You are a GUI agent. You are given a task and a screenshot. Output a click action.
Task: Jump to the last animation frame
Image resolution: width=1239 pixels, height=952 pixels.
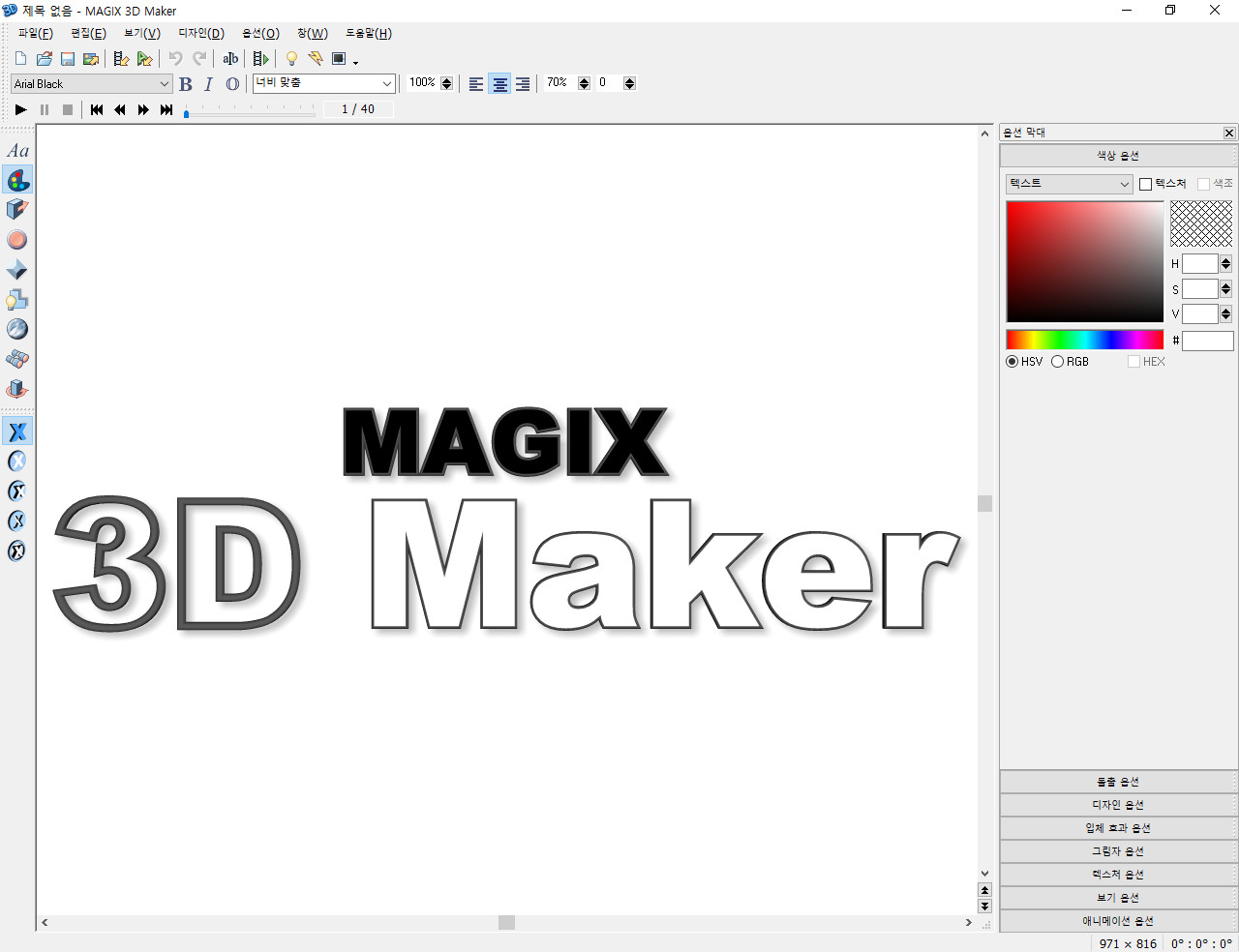click(x=166, y=110)
